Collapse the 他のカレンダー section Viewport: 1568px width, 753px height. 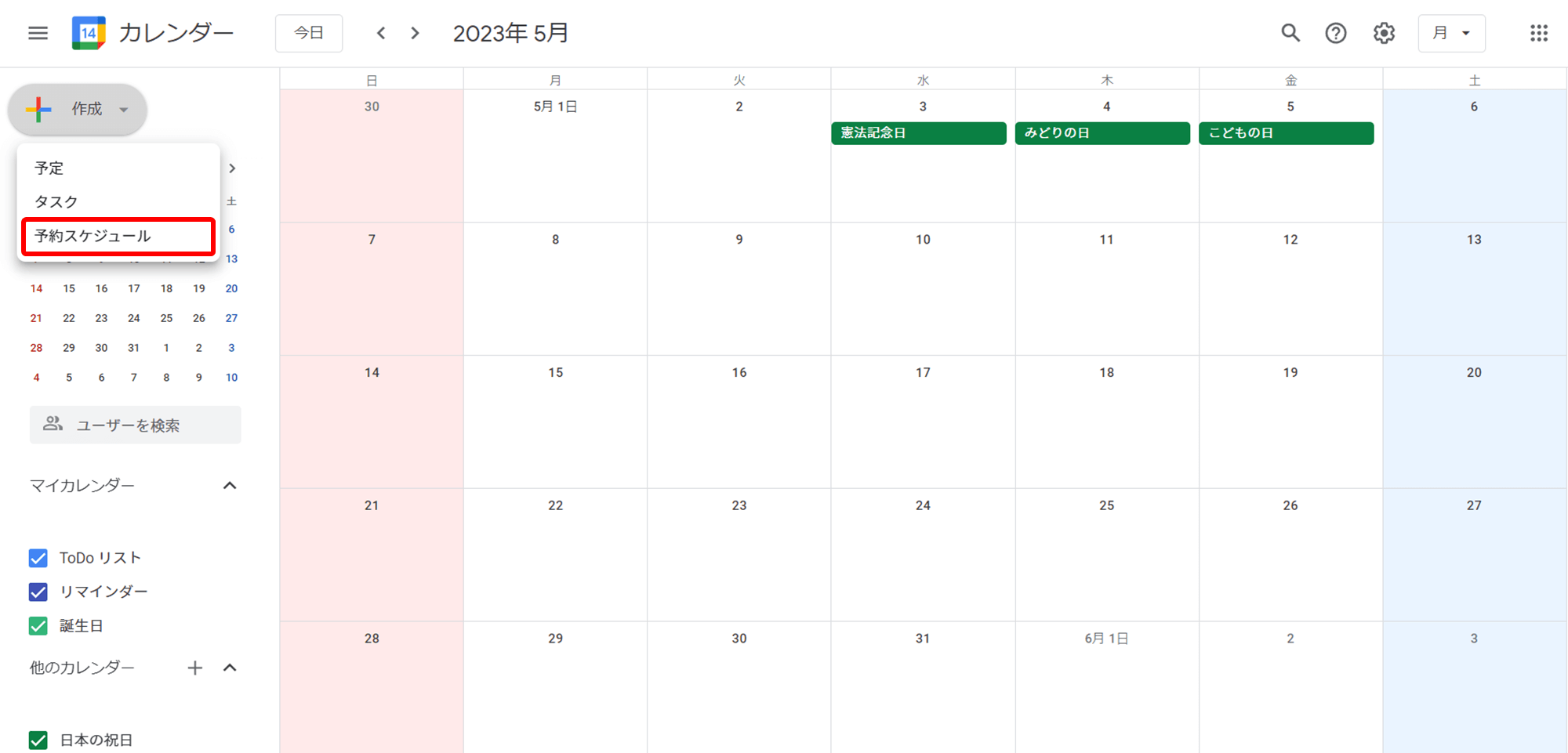coord(230,668)
